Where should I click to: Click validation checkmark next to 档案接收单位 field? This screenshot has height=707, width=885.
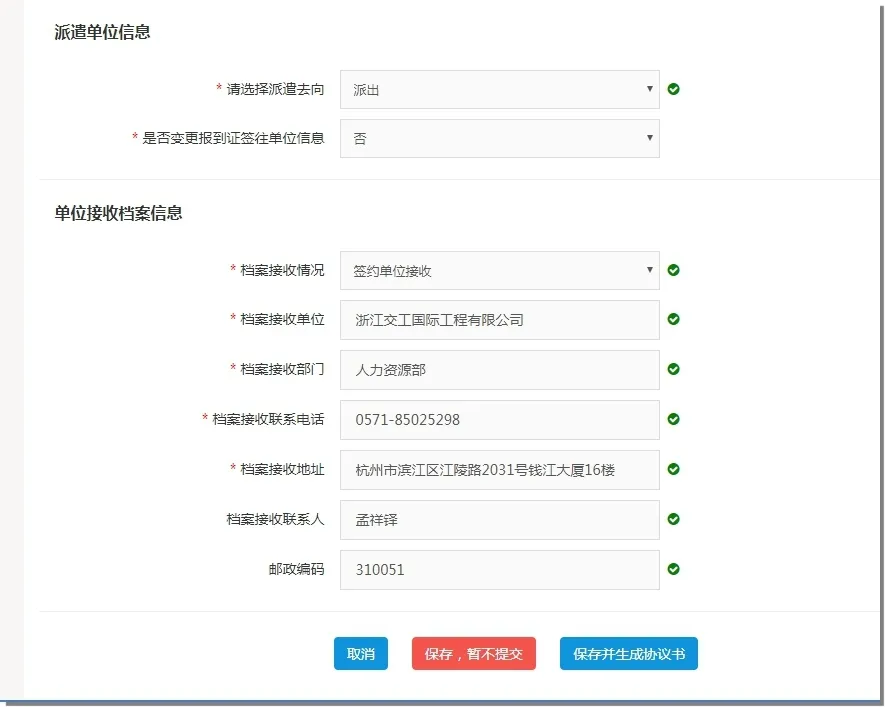(x=674, y=319)
